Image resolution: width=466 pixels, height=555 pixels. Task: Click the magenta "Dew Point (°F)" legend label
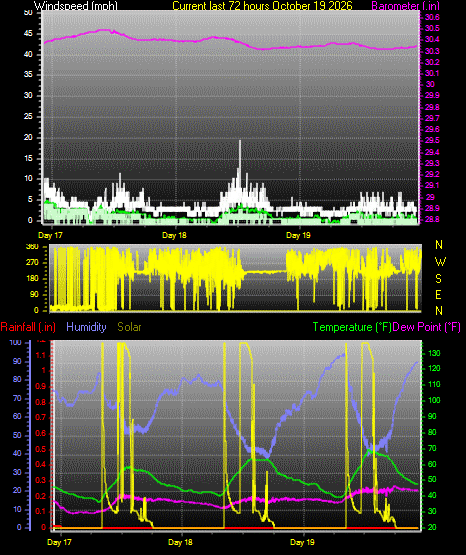tap(427, 327)
